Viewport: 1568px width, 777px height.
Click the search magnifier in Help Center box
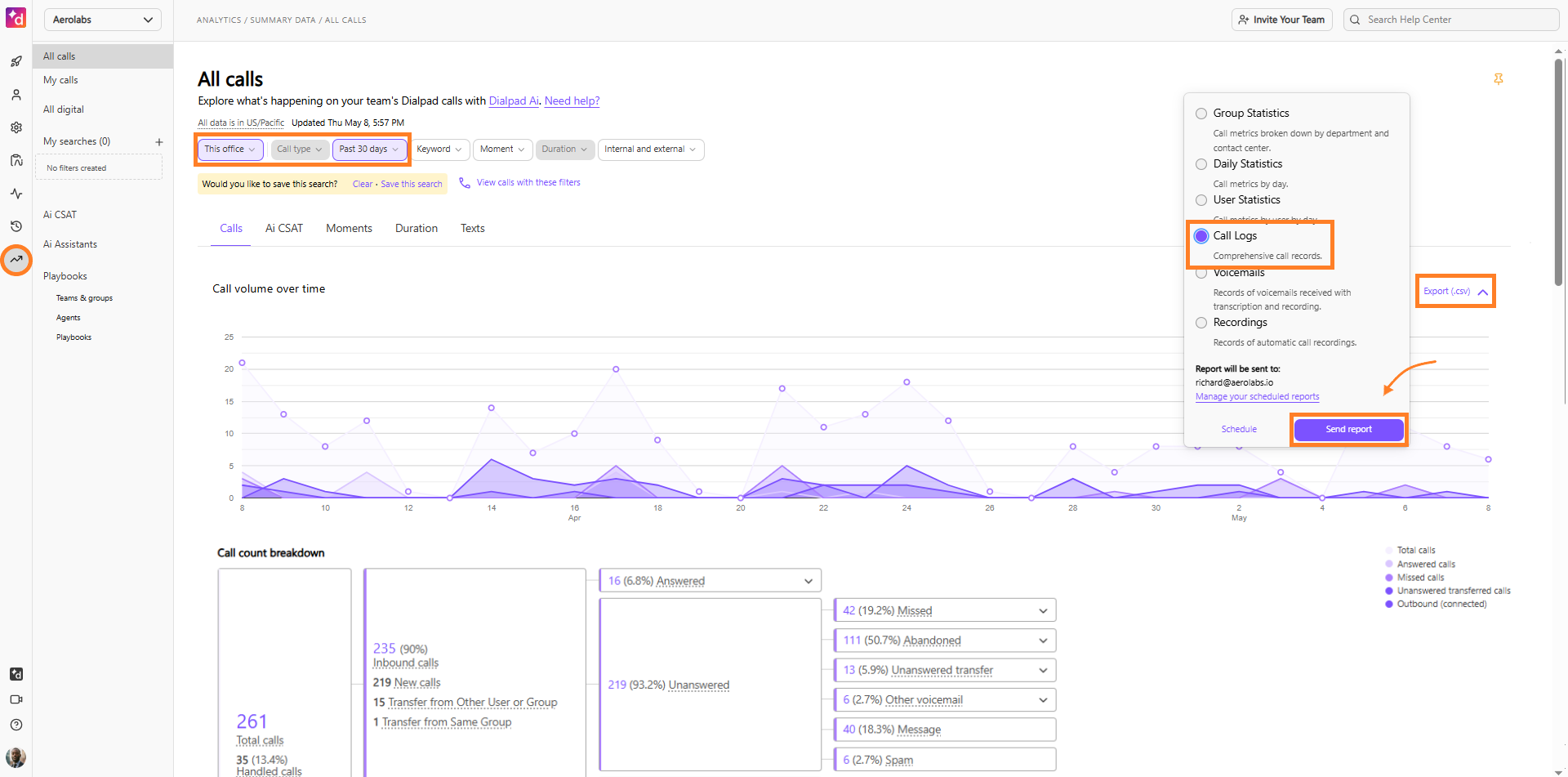pos(1356,20)
